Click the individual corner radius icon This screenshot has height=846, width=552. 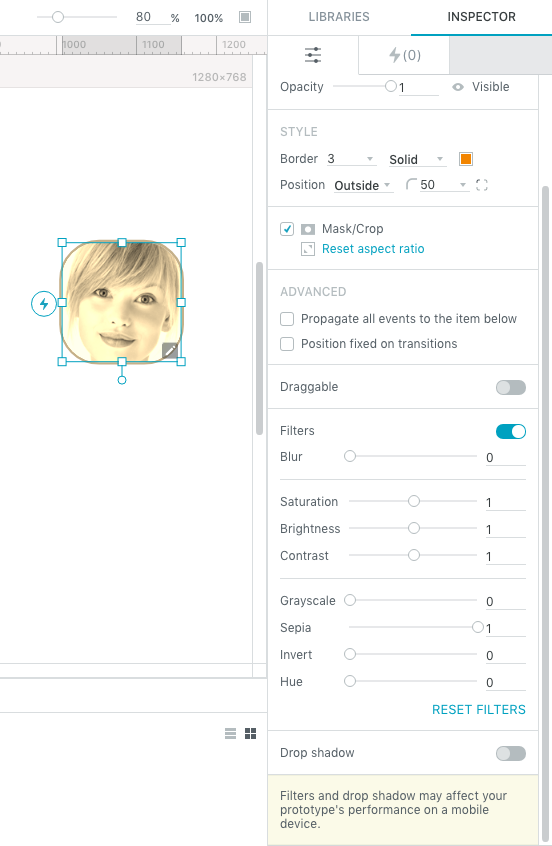tap(482, 185)
